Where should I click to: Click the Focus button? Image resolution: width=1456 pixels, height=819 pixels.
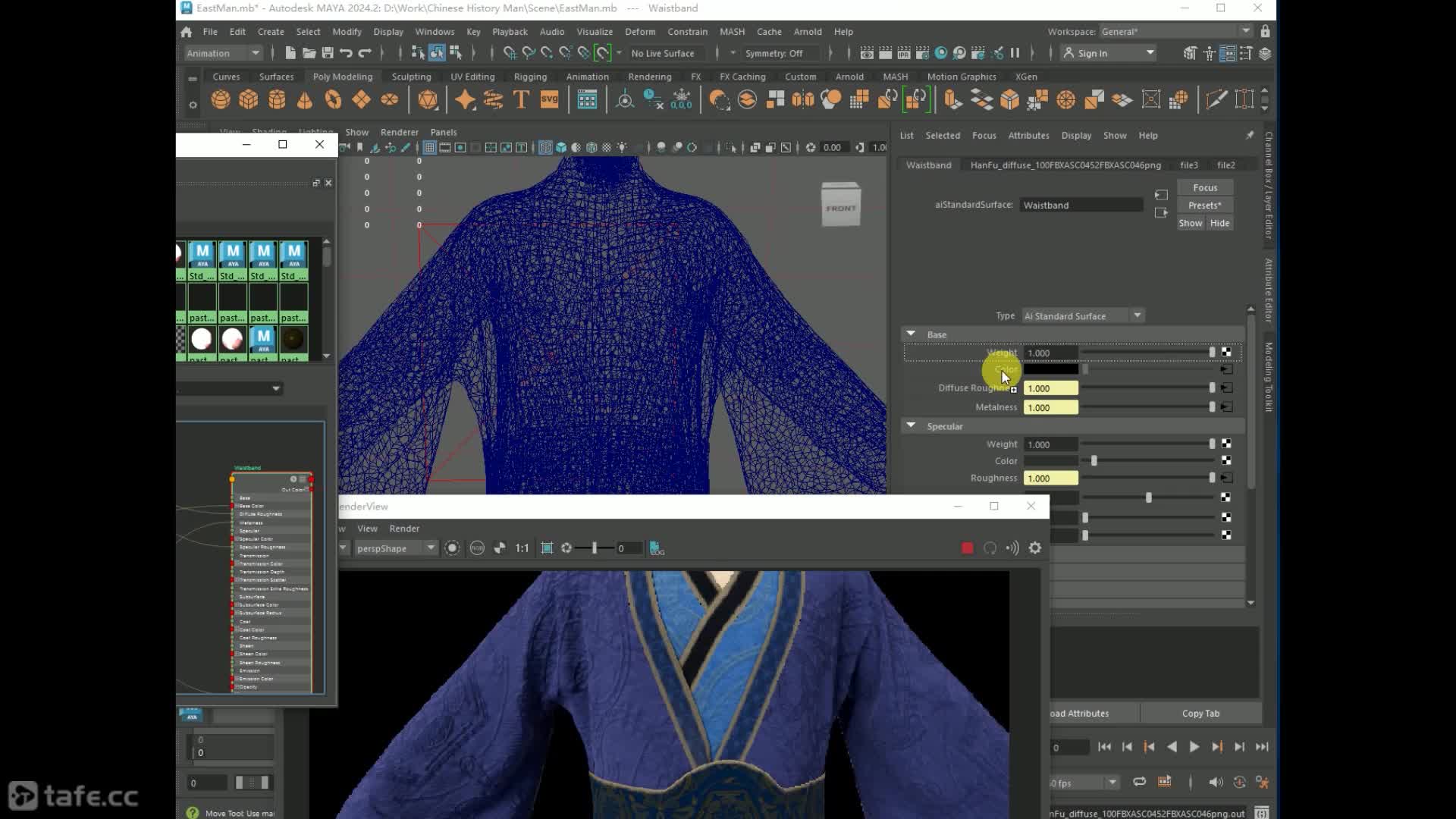tap(1205, 187)
